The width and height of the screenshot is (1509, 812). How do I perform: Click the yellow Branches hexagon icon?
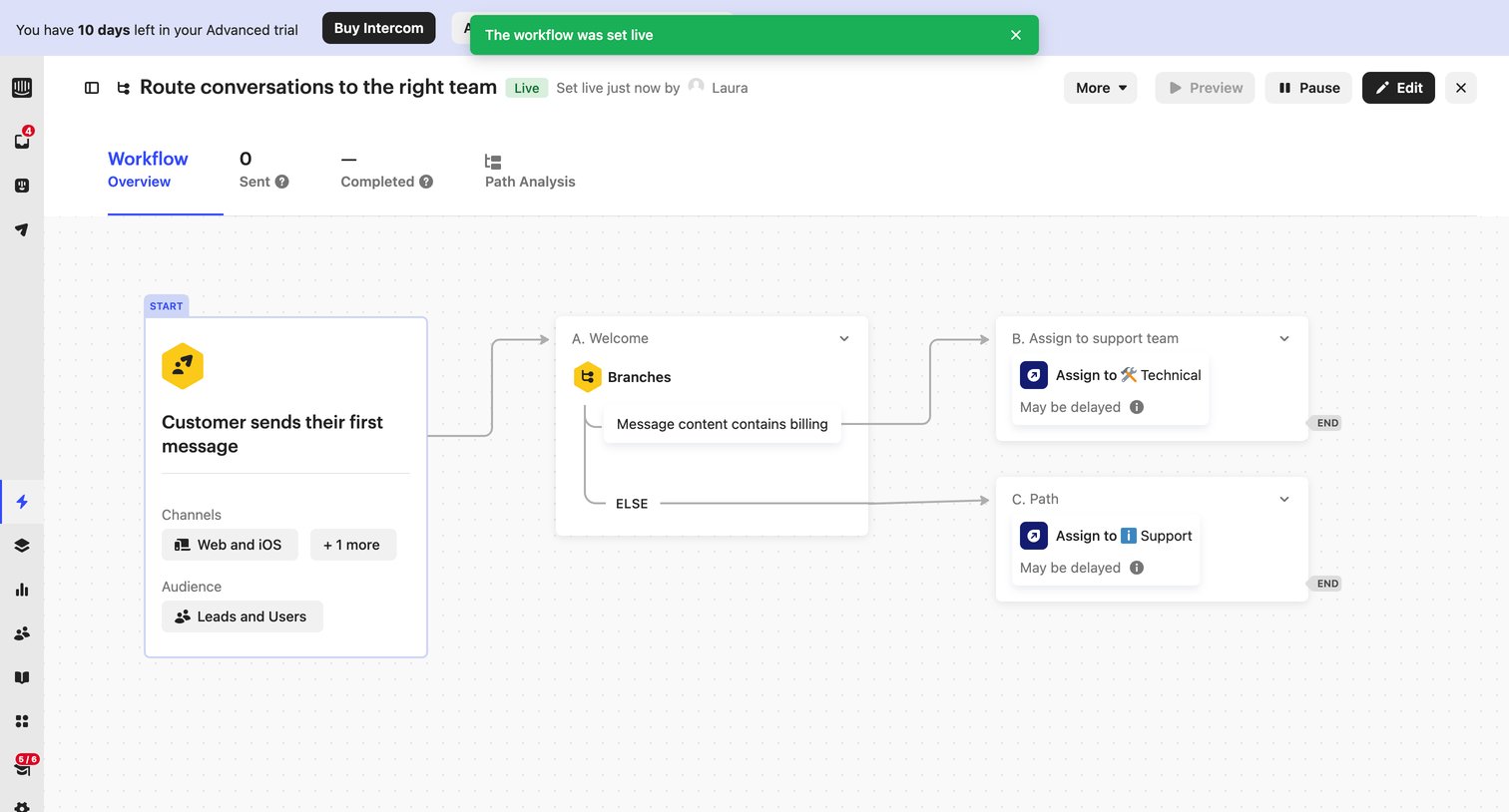[587, 377]
